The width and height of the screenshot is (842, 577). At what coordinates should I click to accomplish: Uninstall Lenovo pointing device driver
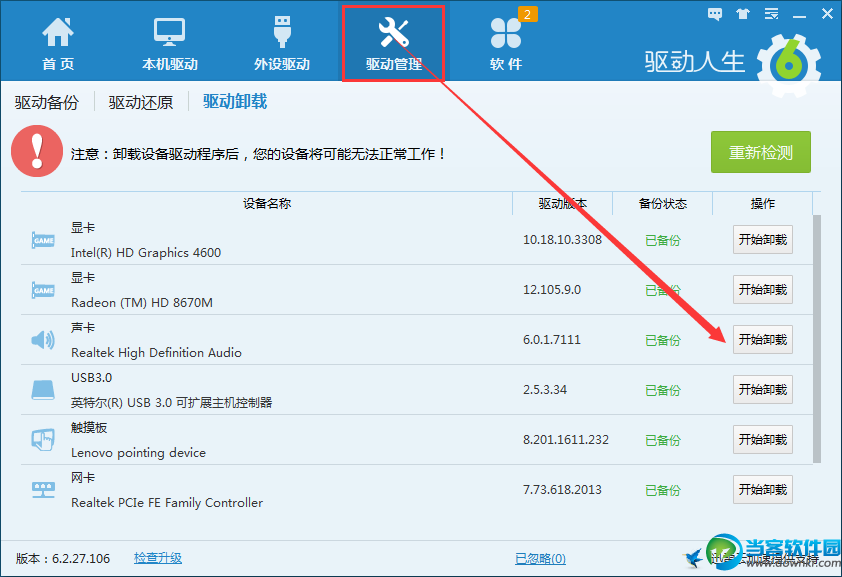tap(763, 439)
